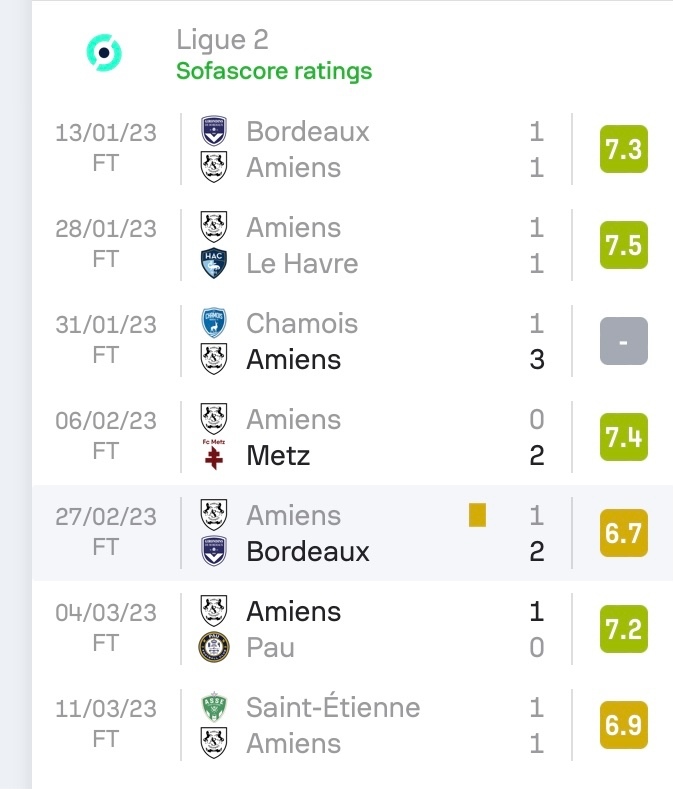Open the Amiens vs Pau match row
The image size is (673, 789).
coord(352,629)
